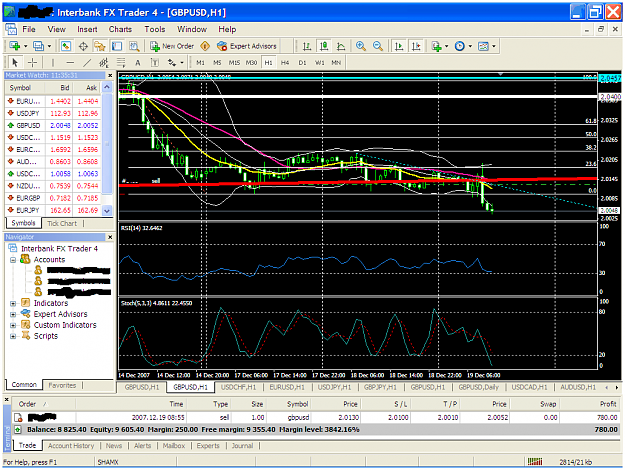Open the Periods dropdown arrow
Image resolution: width=625 pixels, height=470 pixels.
(470, 46)
